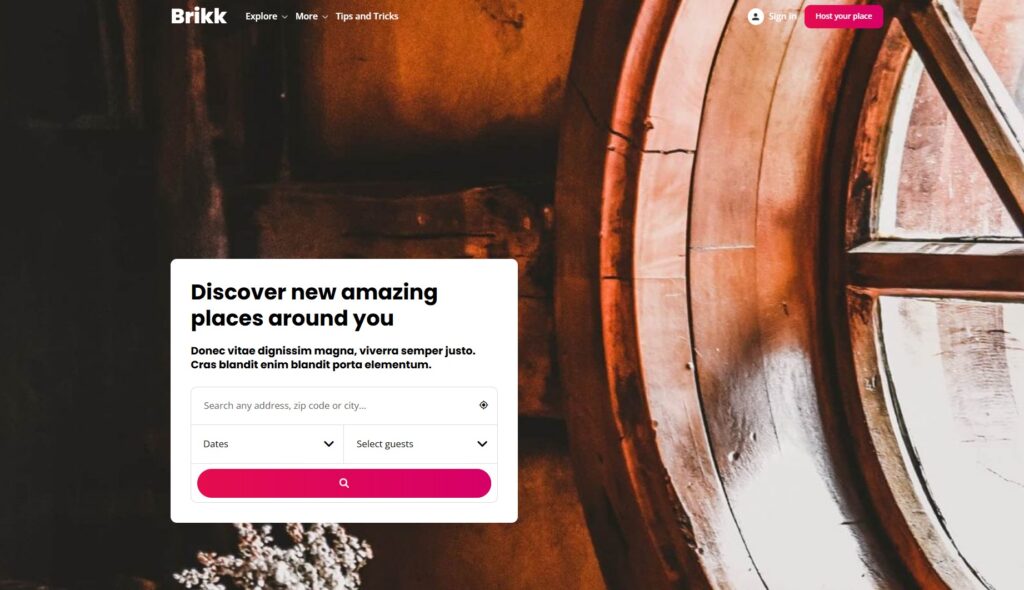This screenshot has height=590, width=1024.
Task: Open the More menu
Action: (x=306, y=16)
